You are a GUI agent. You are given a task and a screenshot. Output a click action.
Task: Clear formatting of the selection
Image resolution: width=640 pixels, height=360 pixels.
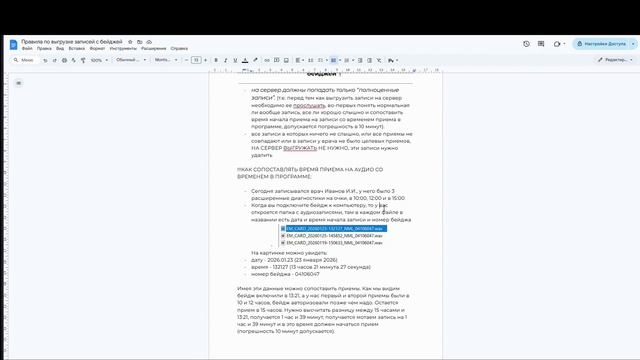click(379, 60)
